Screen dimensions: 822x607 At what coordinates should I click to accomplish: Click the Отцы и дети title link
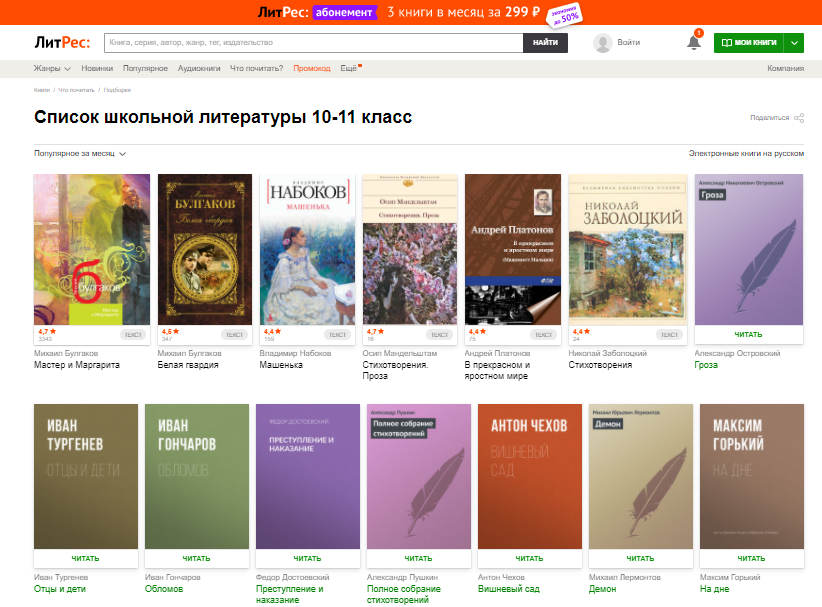coord(60,589)
